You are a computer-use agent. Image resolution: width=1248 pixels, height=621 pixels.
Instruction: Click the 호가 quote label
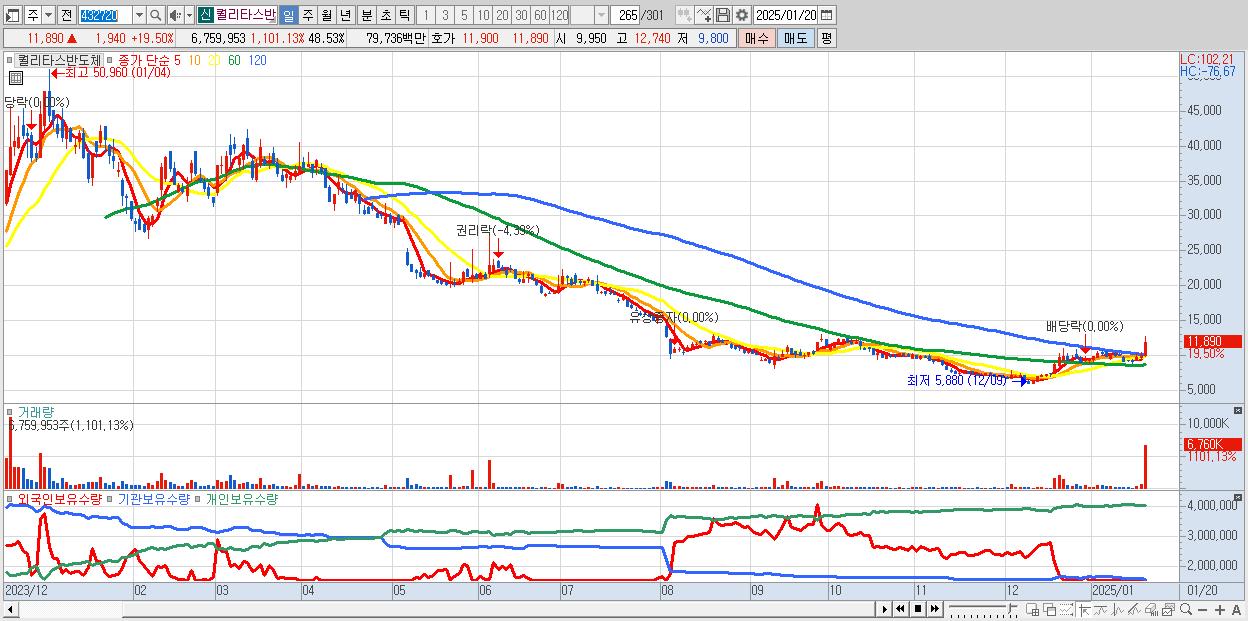click(443, 38)
